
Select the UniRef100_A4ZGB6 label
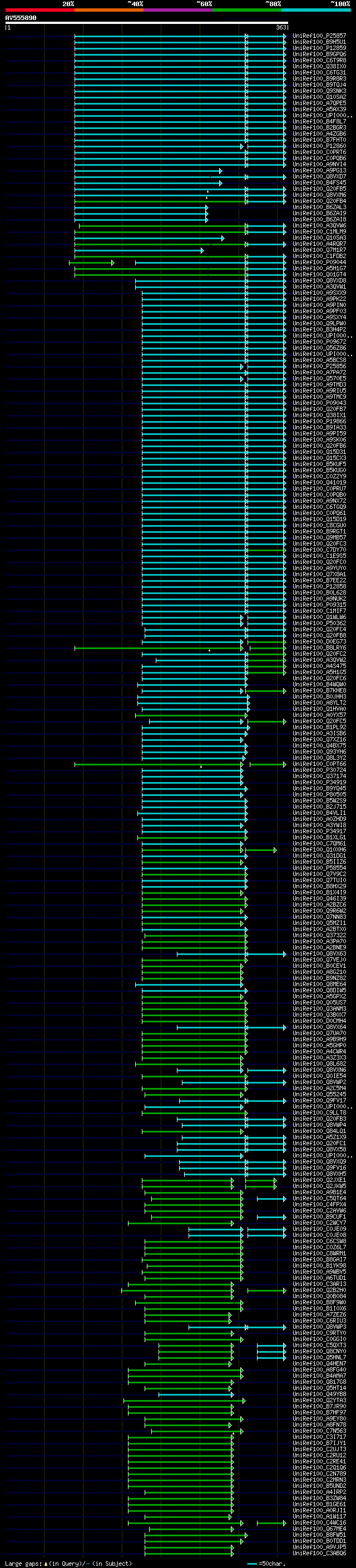tap(319, 134)
